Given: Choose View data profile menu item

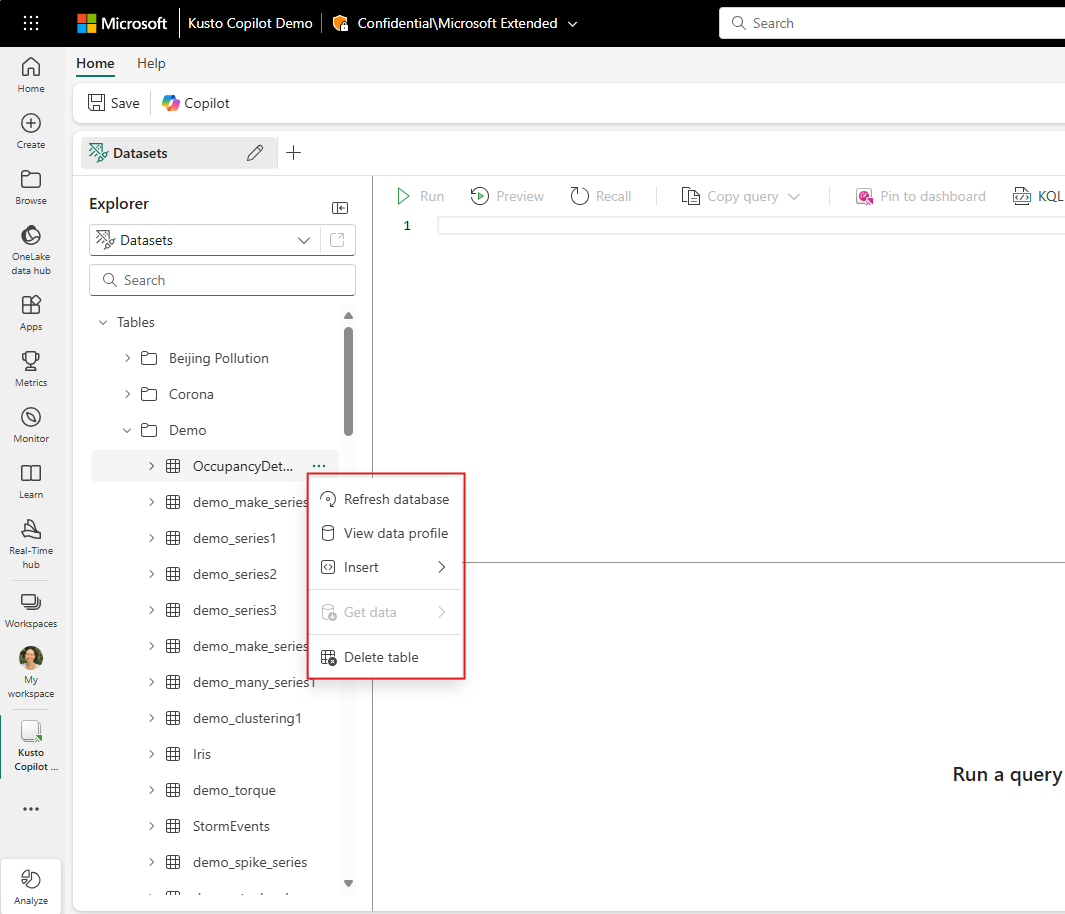Looking at the screenshot, I should [395, 533].
